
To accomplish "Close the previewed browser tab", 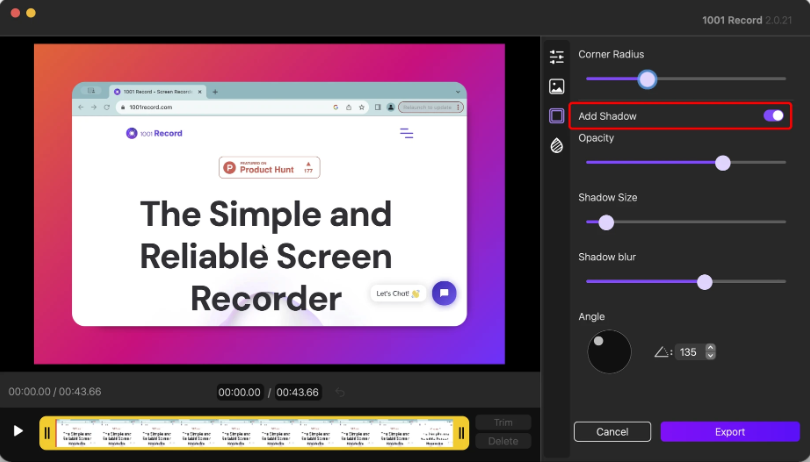I will 199,92.
